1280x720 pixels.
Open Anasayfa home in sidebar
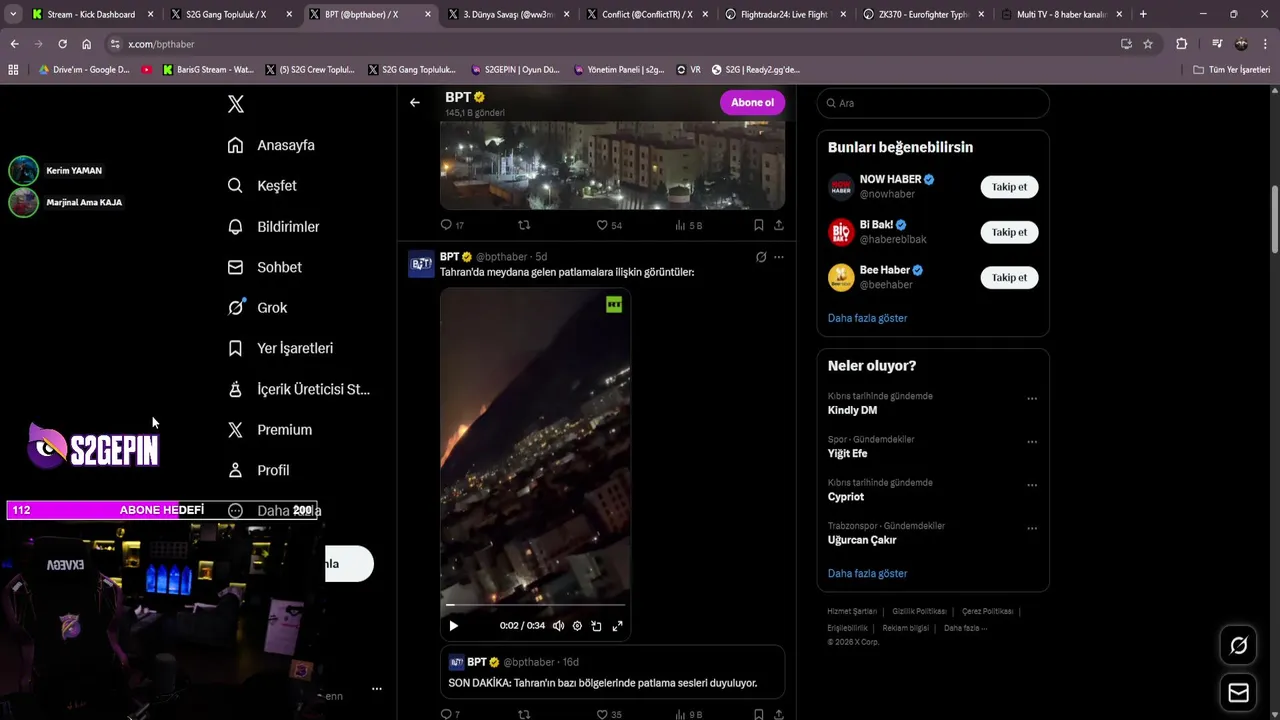[272, 145]
